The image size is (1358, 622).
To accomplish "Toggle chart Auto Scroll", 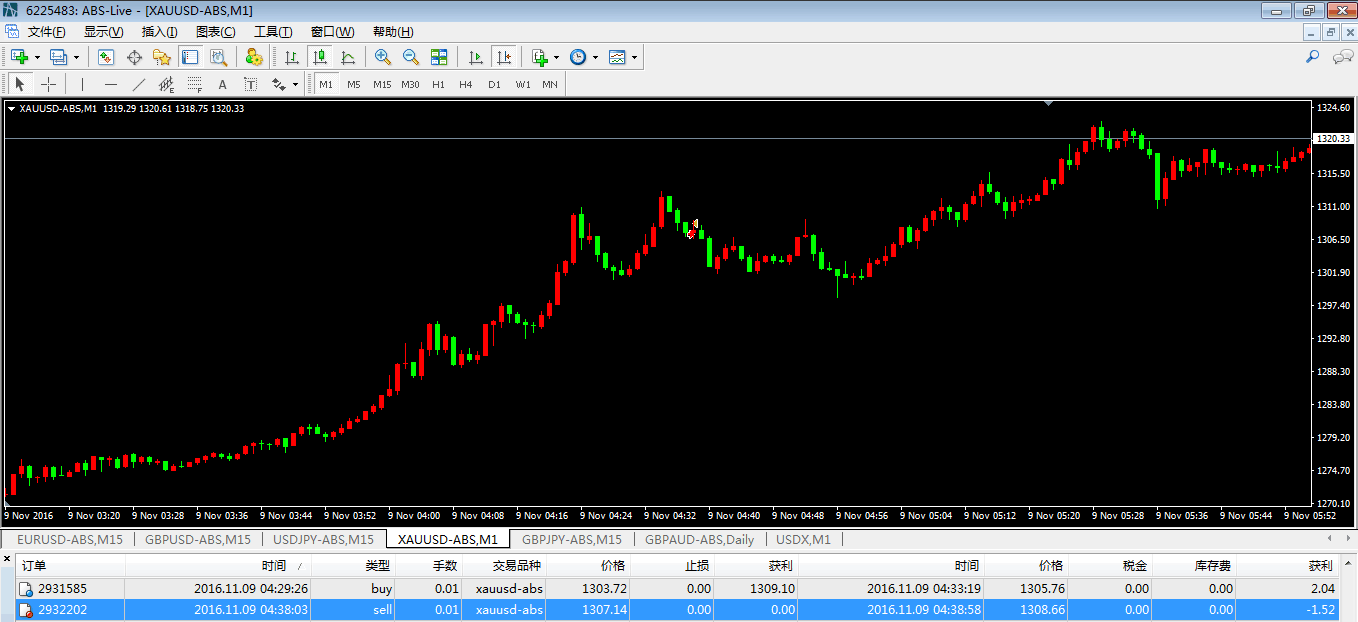I will [475, 57].
